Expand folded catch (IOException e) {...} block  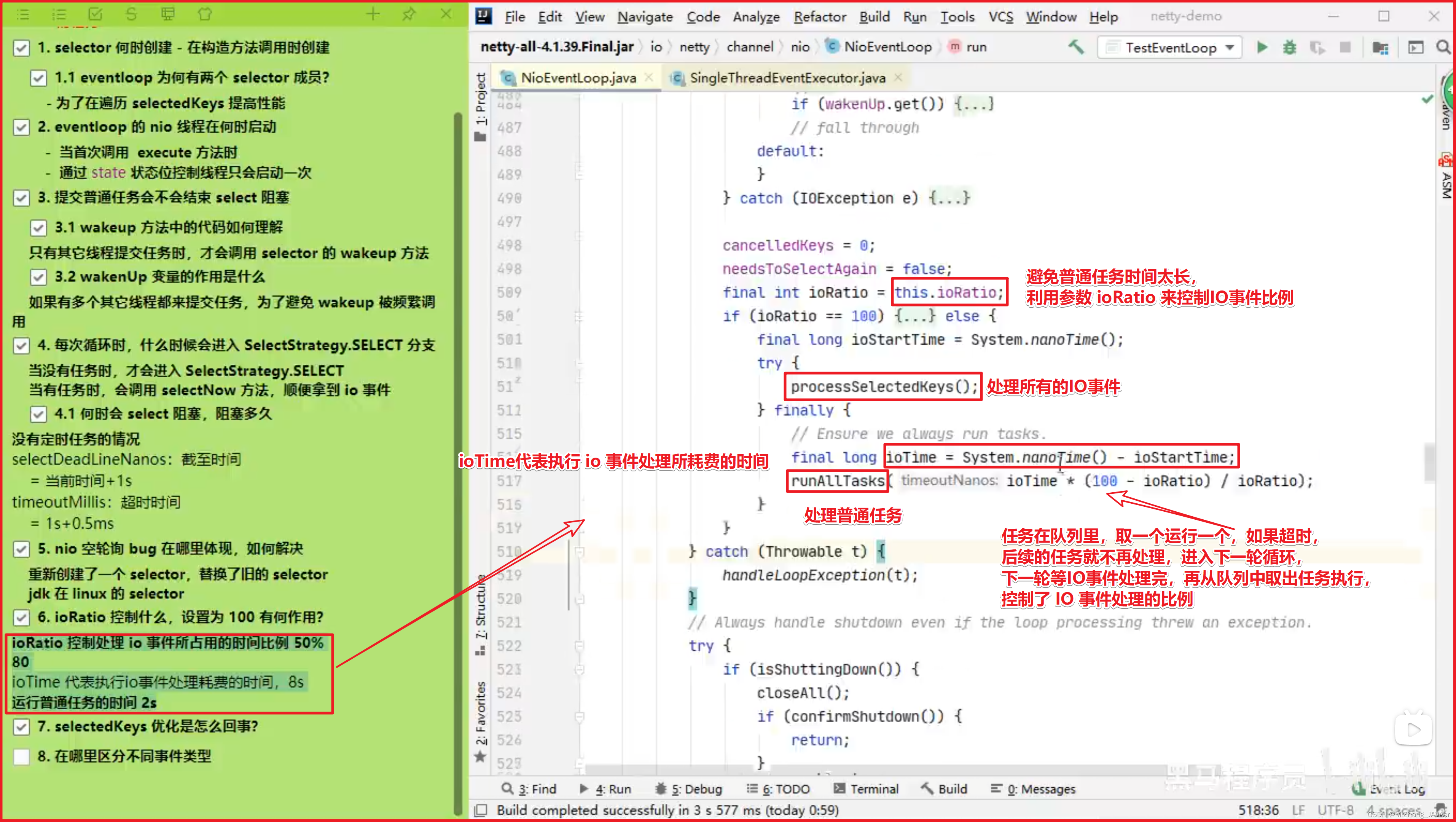pos(949,198)
